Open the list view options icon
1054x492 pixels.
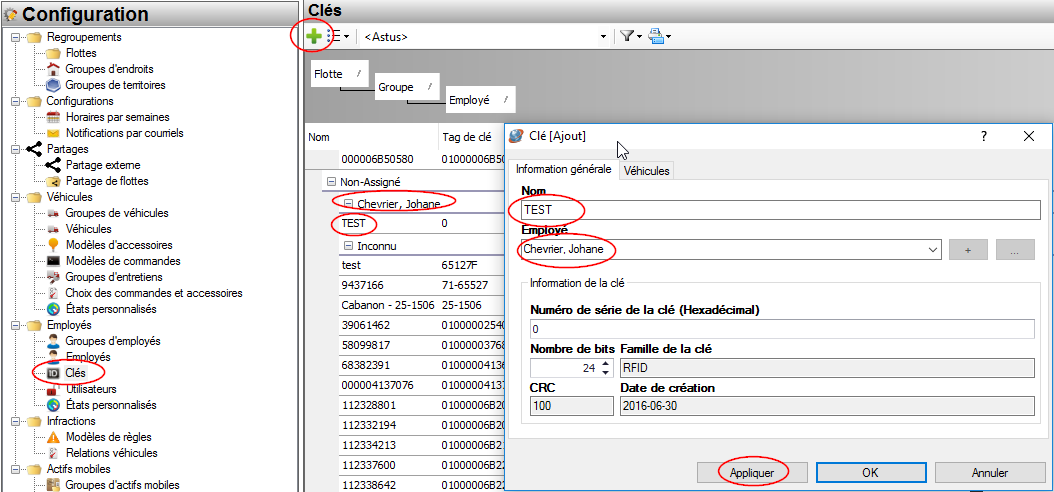coord(337,36)
